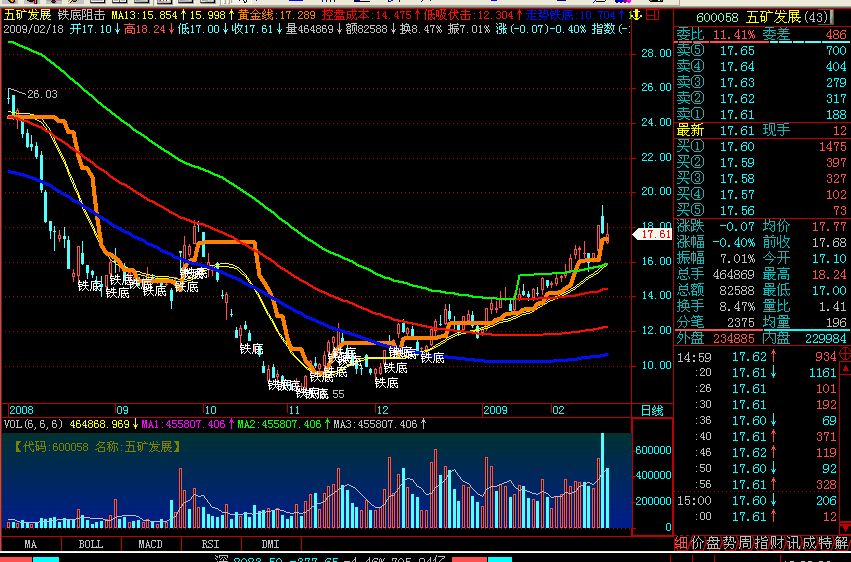Switch to the RSI indicator tab
This screenshot has width=851, height=562.
point(211,544)
